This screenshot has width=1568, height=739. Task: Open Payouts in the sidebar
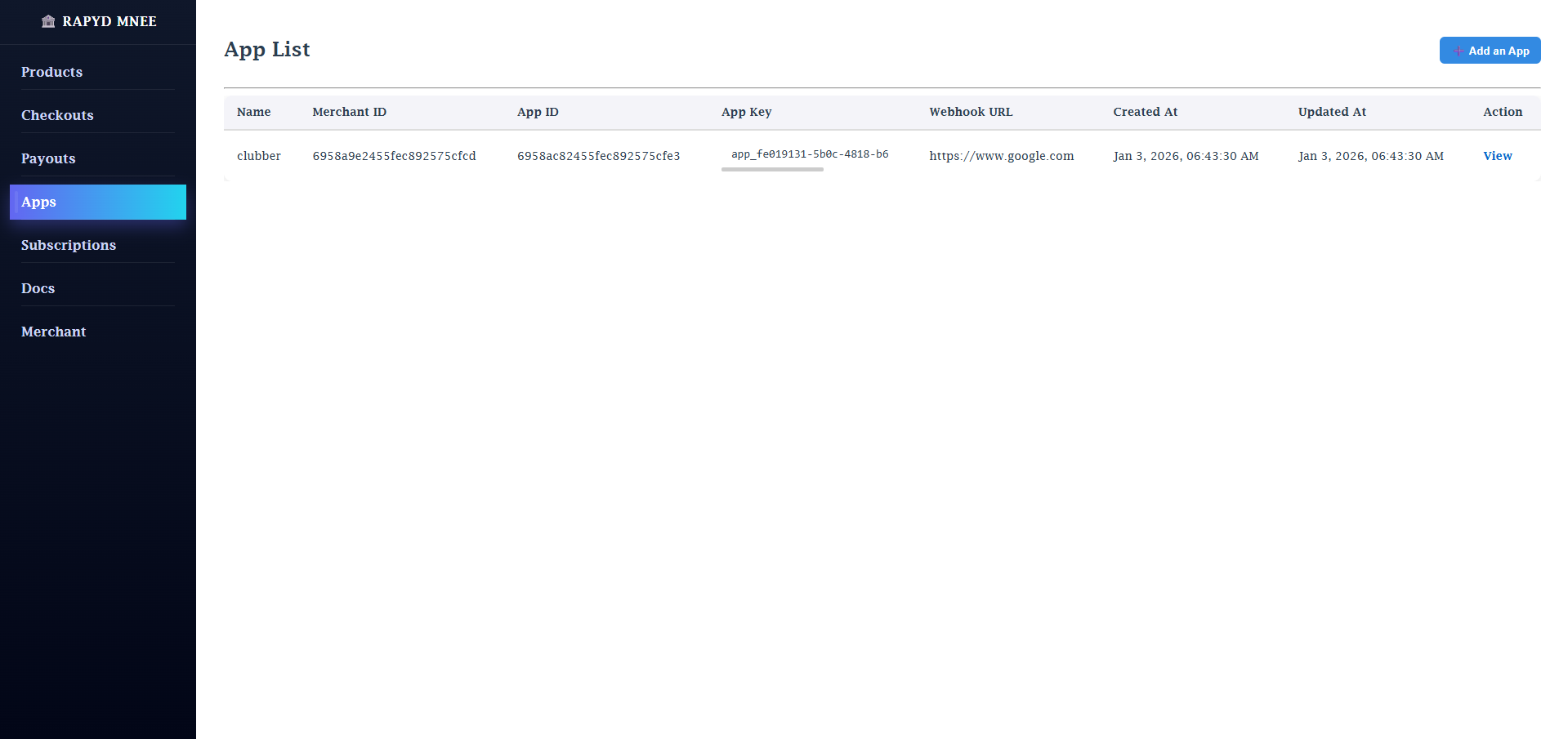(x=97, y=158)
